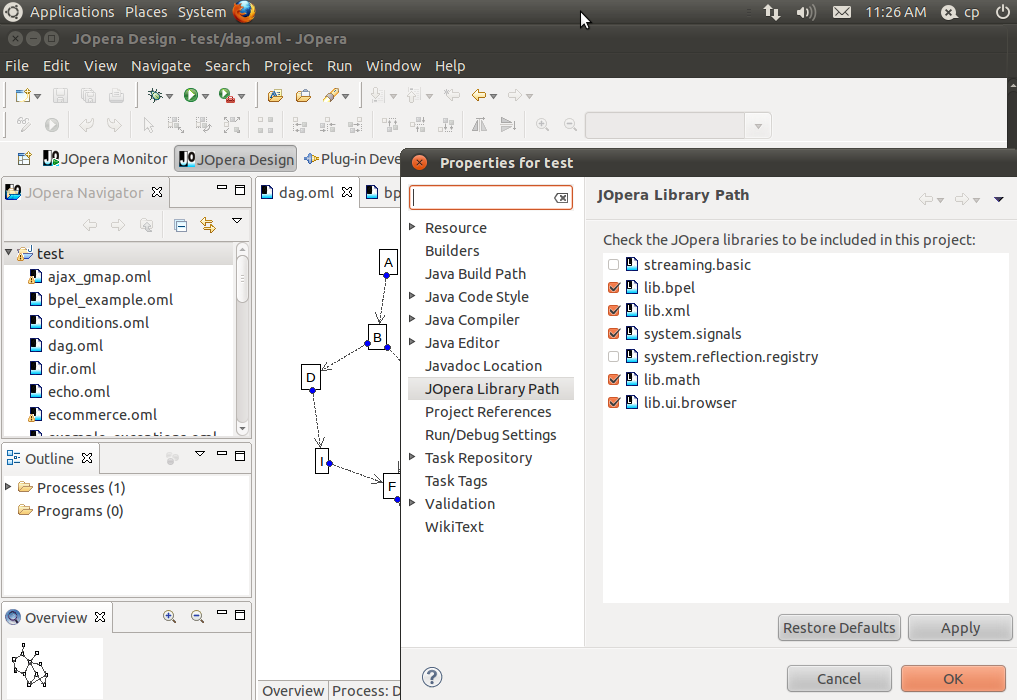Open the Window menu
Viewport: 1017px width, 700px height.
pyautogui.click(x=394, y=66)
